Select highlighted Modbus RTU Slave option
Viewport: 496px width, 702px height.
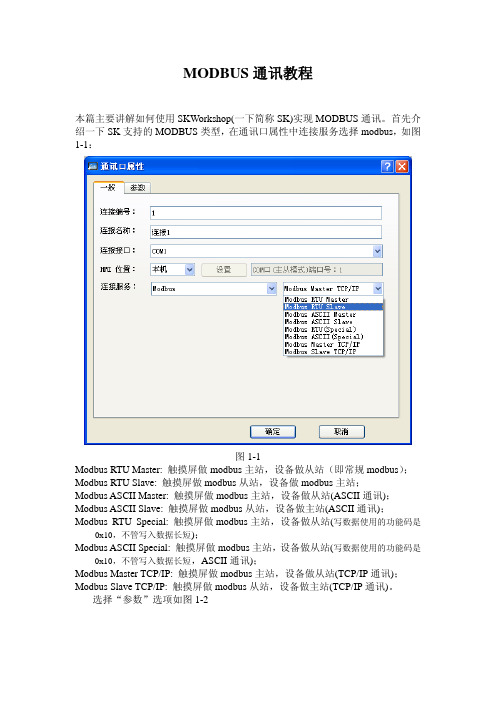click(334, 307)
